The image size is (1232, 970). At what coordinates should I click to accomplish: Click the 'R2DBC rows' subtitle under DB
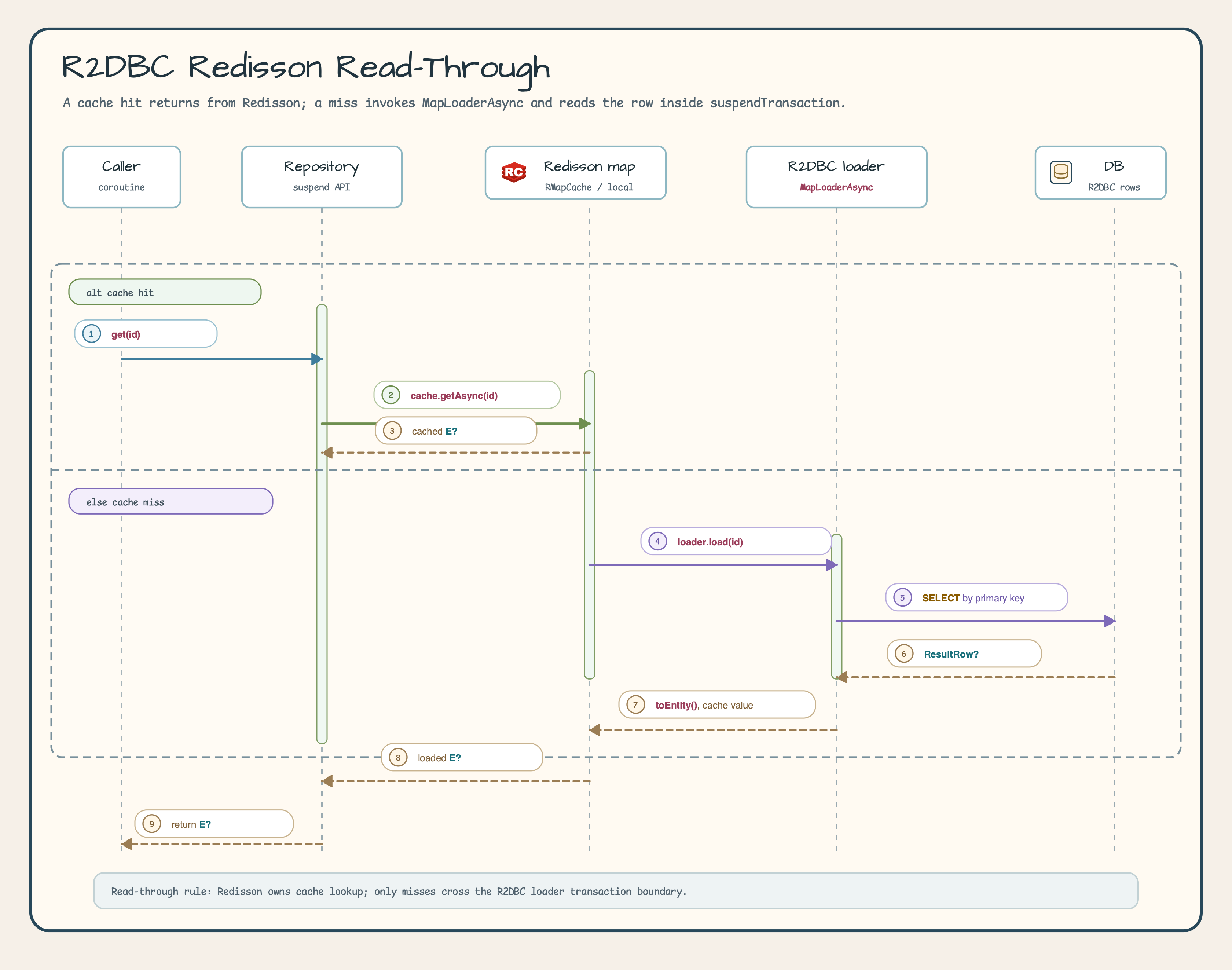pos(1113,187)
